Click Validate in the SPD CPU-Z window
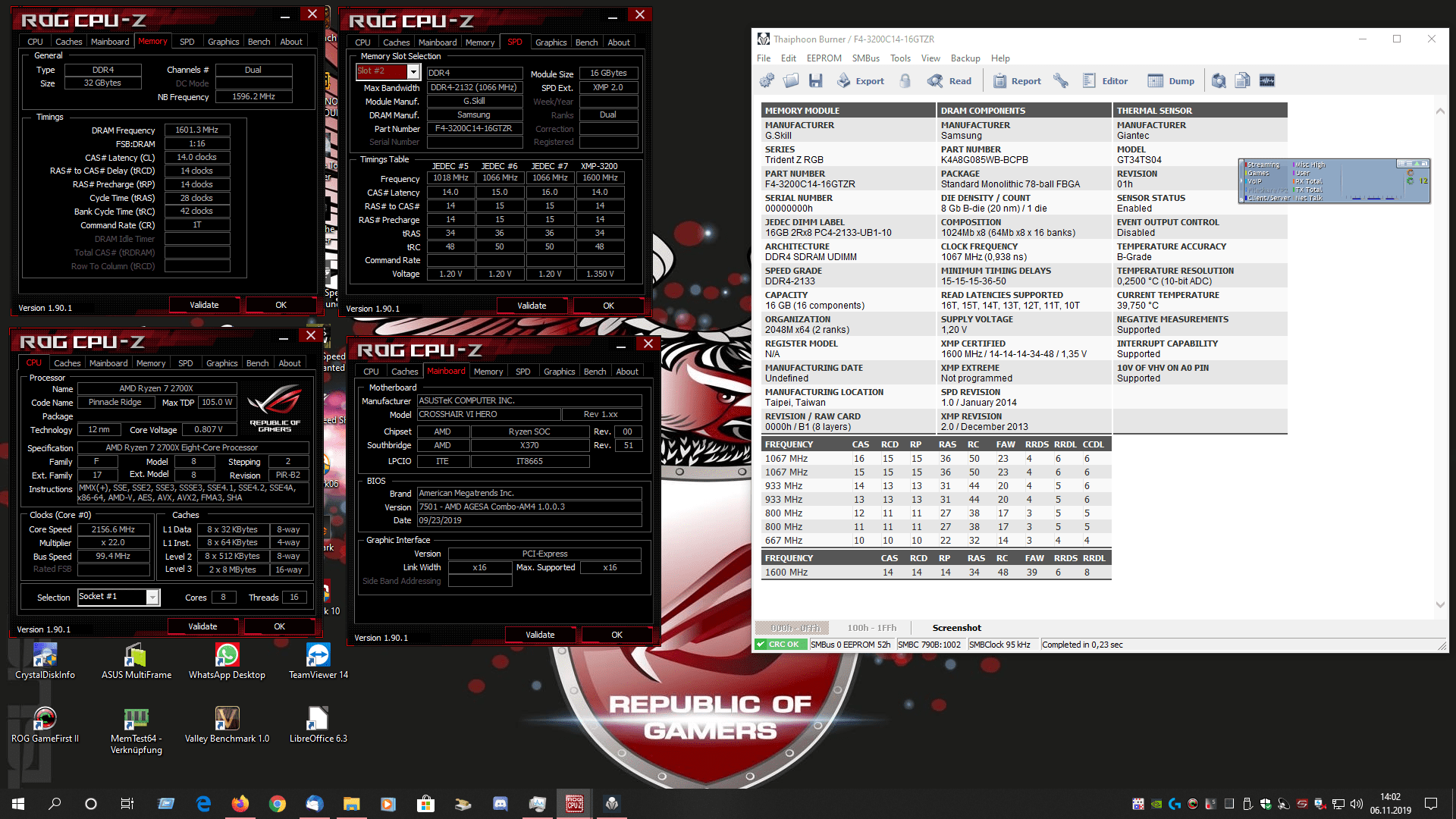 click(532, 306)
